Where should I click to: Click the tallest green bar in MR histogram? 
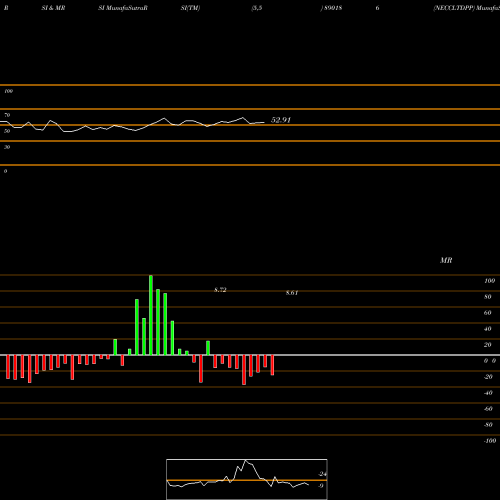coord(151,315)
